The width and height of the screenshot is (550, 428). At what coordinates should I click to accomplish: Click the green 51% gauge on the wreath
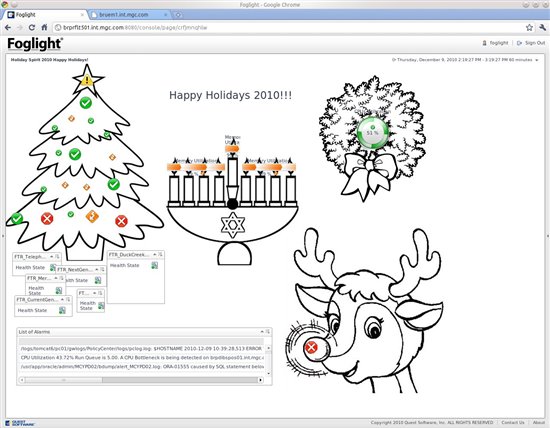tap(373, 133)
